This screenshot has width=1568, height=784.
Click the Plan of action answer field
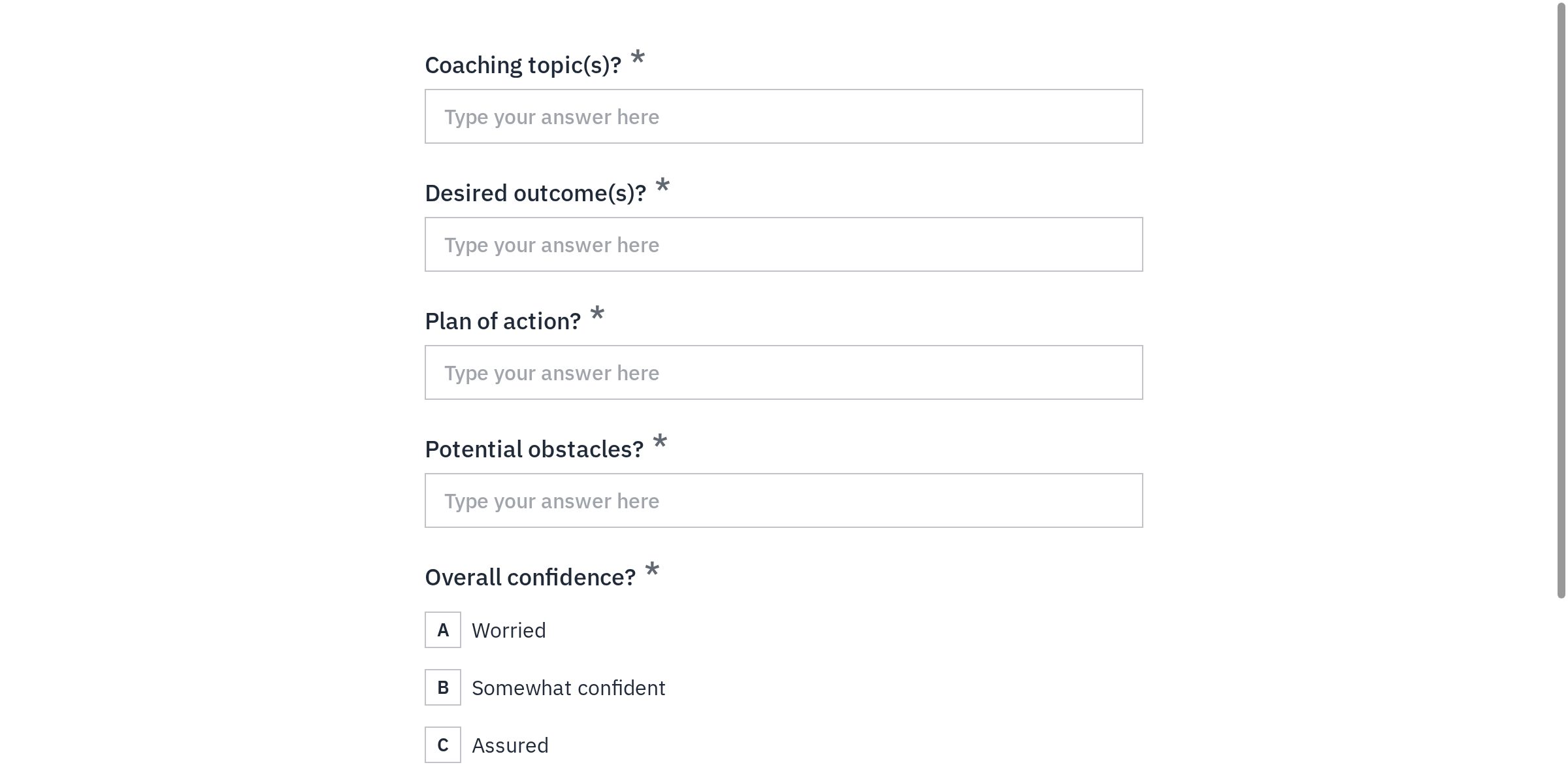(784, 372)
